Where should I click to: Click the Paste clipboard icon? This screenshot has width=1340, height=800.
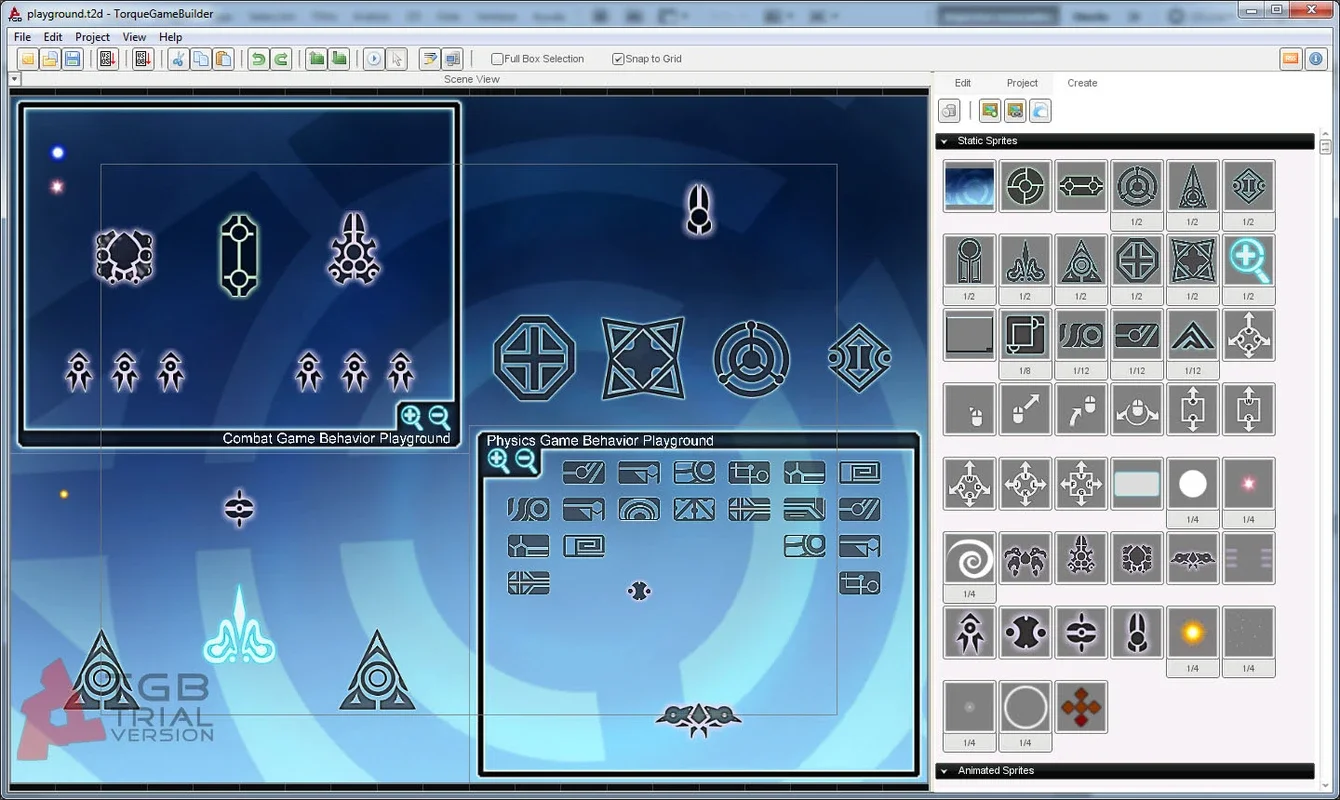click(x=223, y=59)
